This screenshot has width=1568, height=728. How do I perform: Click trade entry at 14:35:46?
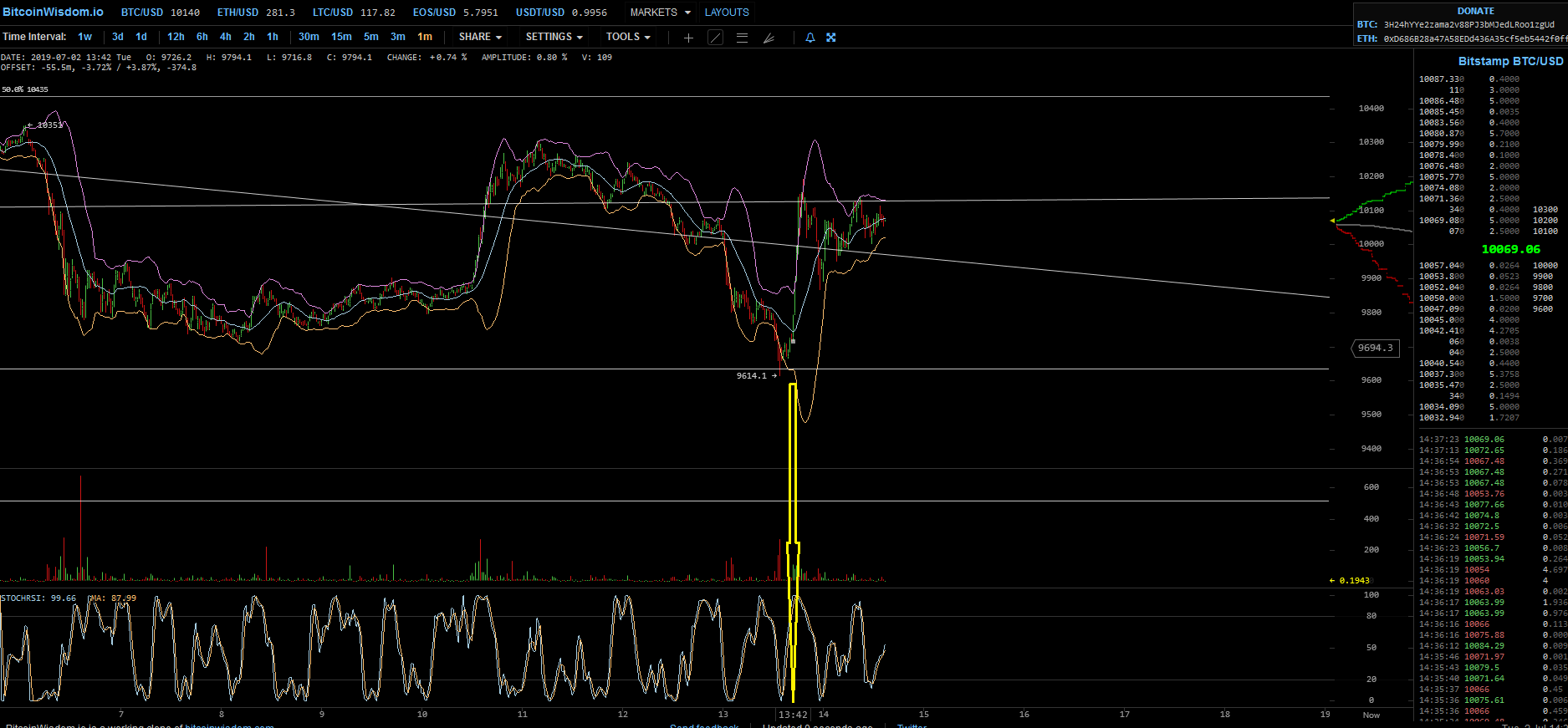(x=1493, y=657)
